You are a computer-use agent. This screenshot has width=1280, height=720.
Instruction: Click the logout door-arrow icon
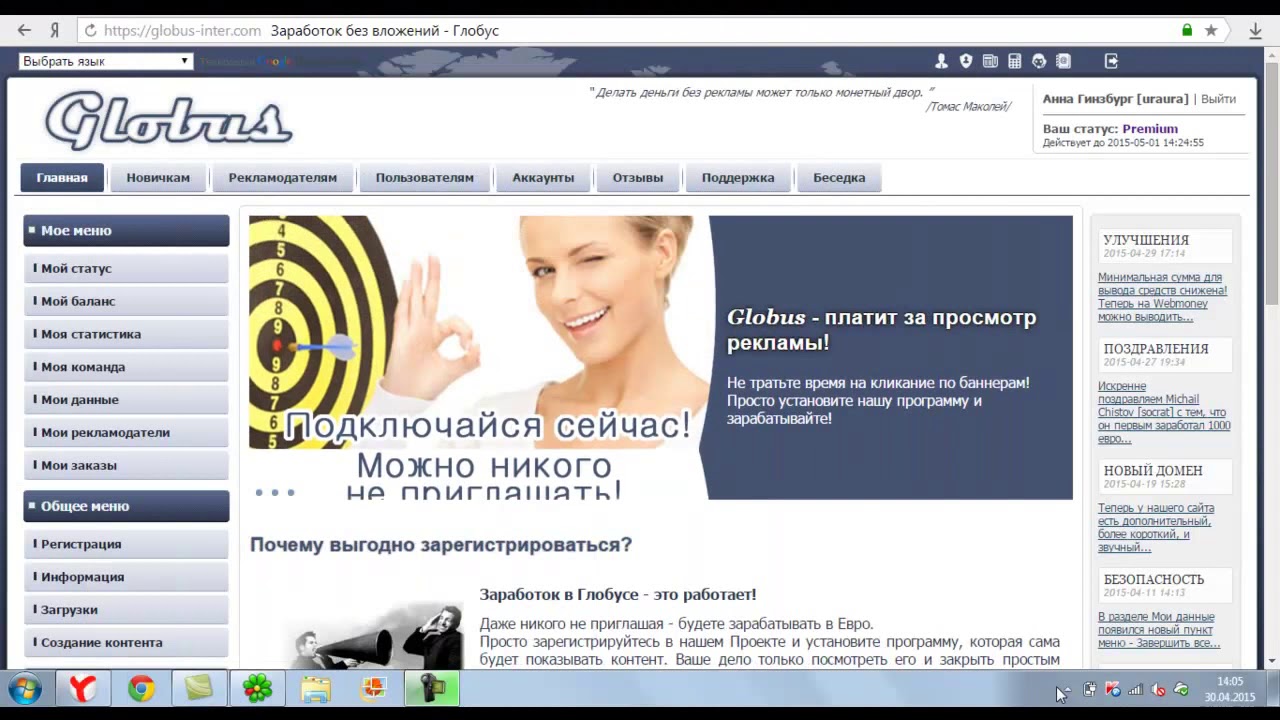click(1111, 61)
